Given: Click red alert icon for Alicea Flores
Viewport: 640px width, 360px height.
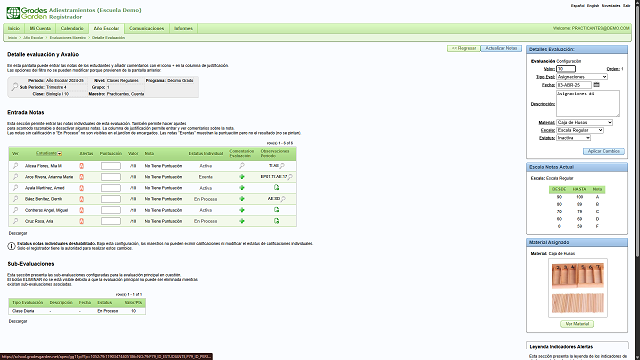Looking at the screenshot, I should (81, 166).
